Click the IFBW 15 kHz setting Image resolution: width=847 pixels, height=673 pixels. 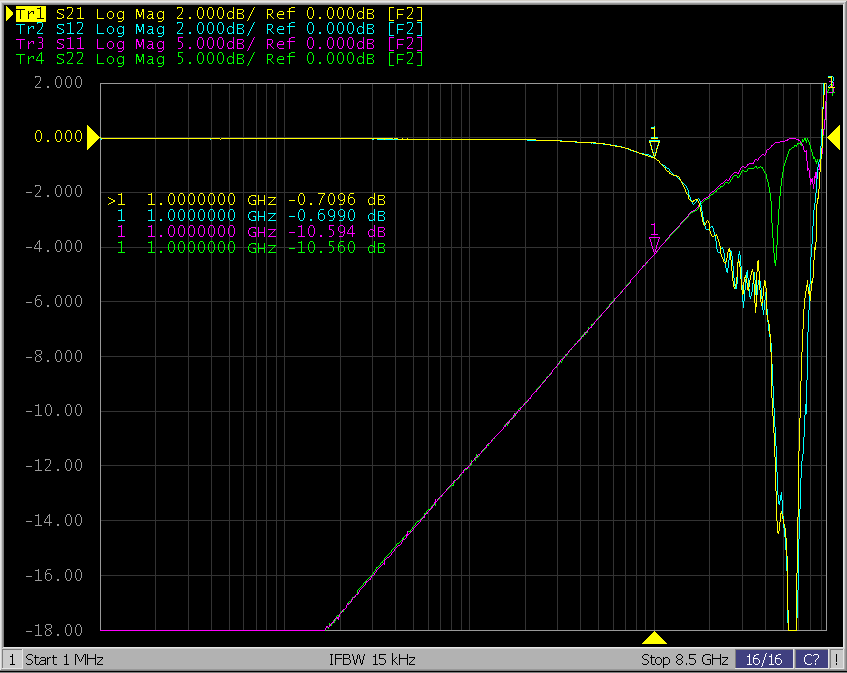pos(372,660)
